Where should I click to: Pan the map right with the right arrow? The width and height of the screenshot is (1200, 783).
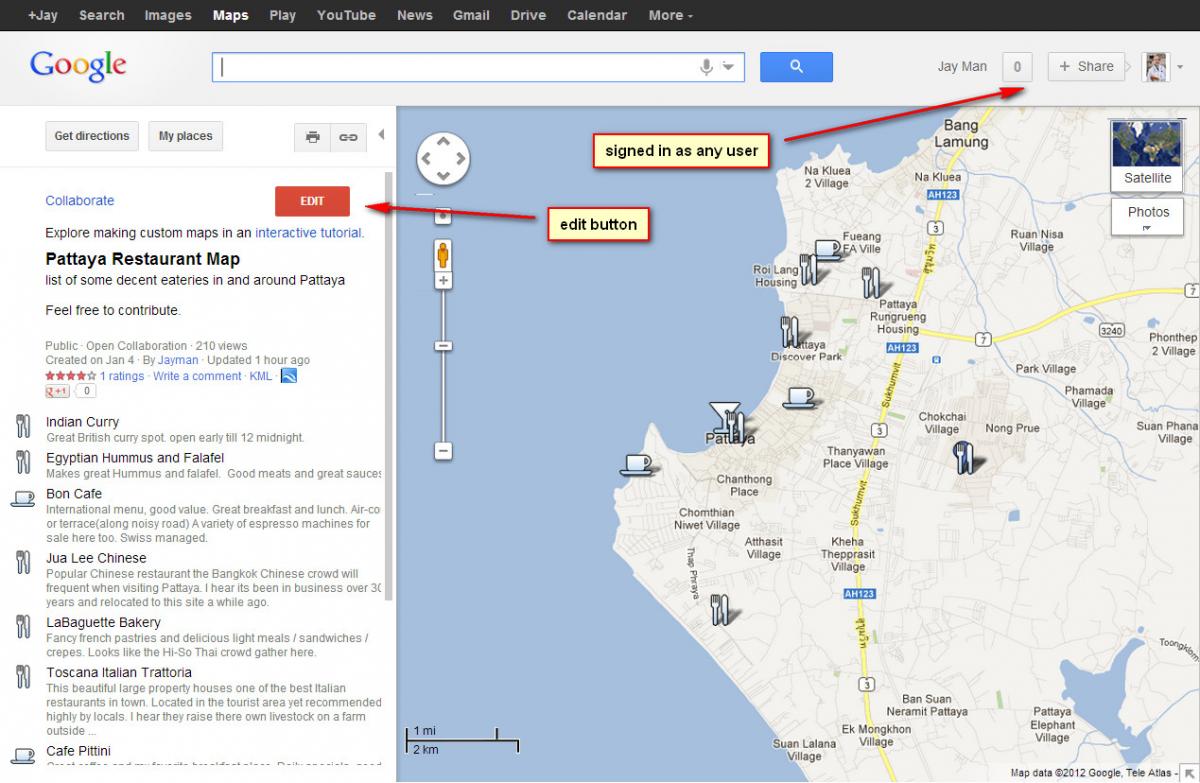[459, 158]
